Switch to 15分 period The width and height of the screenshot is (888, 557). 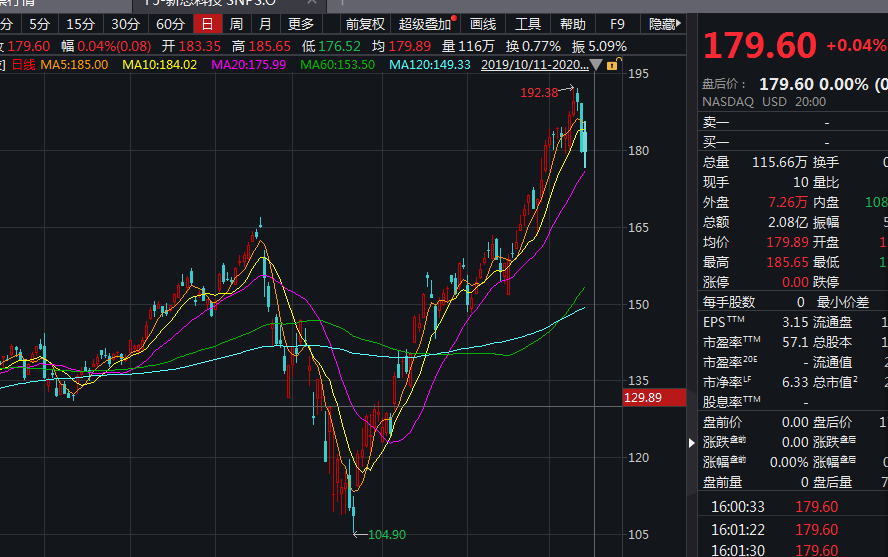[80, 24]
